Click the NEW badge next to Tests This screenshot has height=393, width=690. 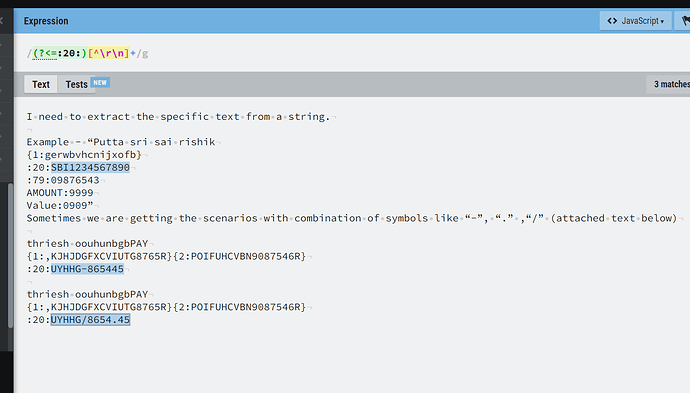pos(100,83)
